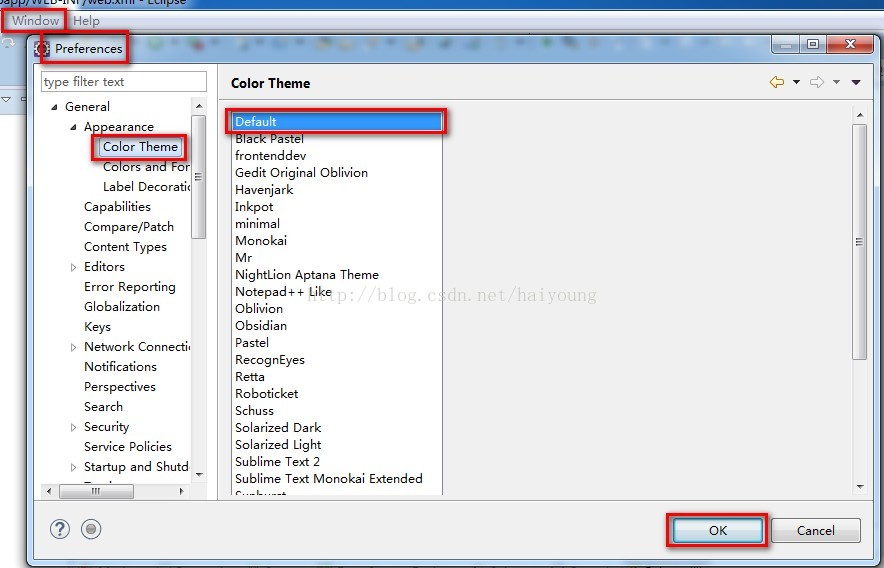
Task: Select Compare/Patch in the tree
Action: click(x=129, y=227)
